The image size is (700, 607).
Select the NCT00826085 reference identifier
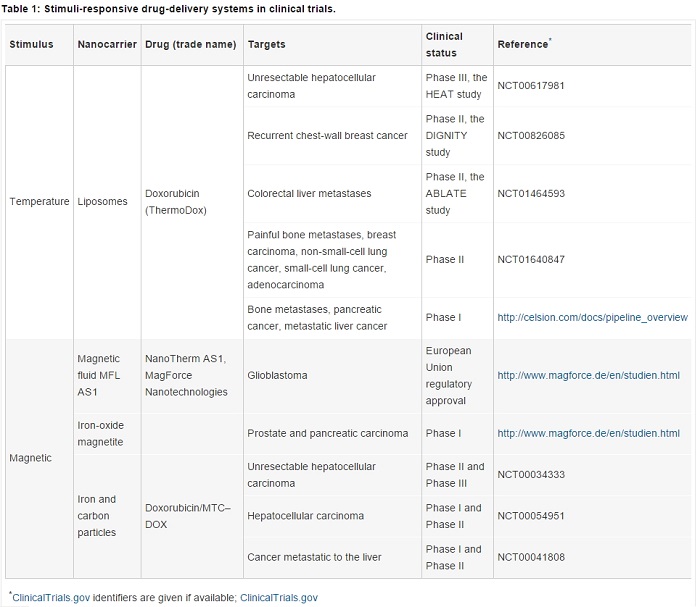[531, 135]
